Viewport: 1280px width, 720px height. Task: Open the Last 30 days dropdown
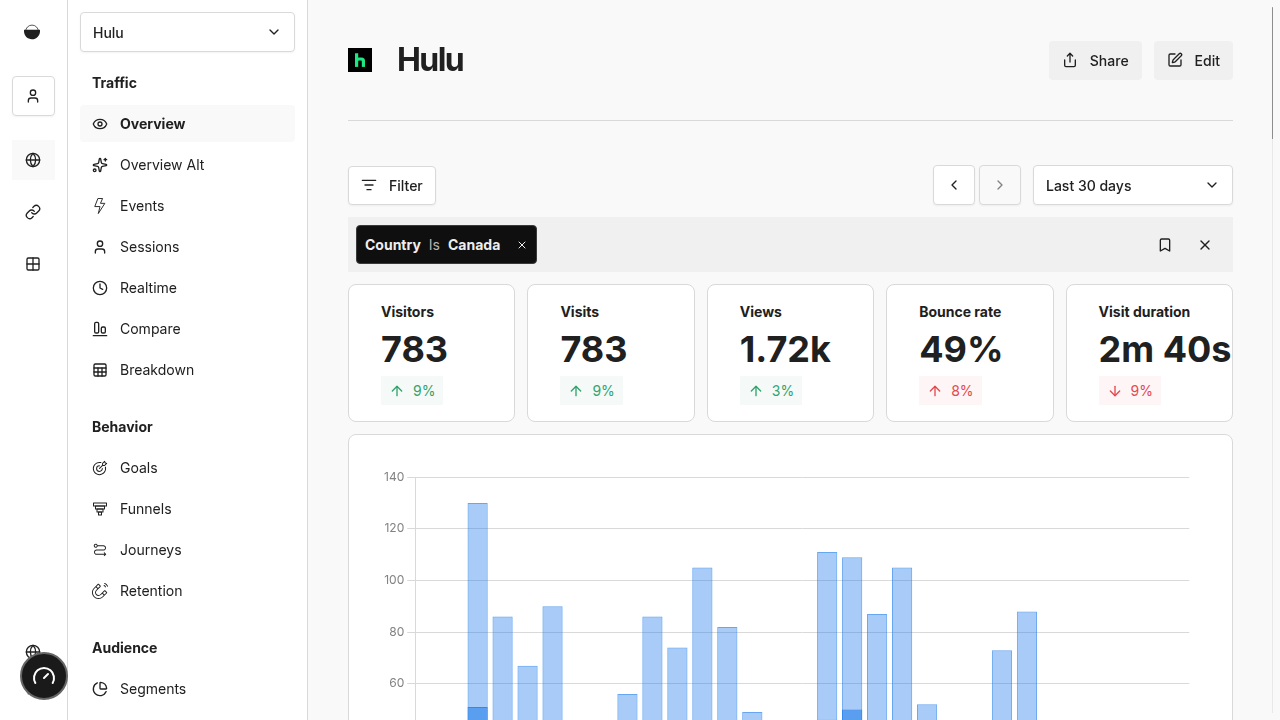1132,185
